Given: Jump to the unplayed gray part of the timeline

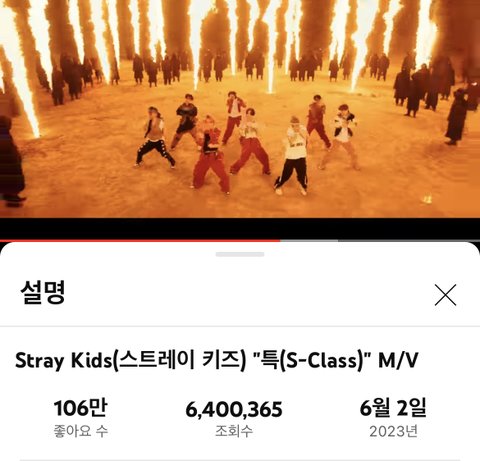Looking at the screenshot, I should [409, 240].
